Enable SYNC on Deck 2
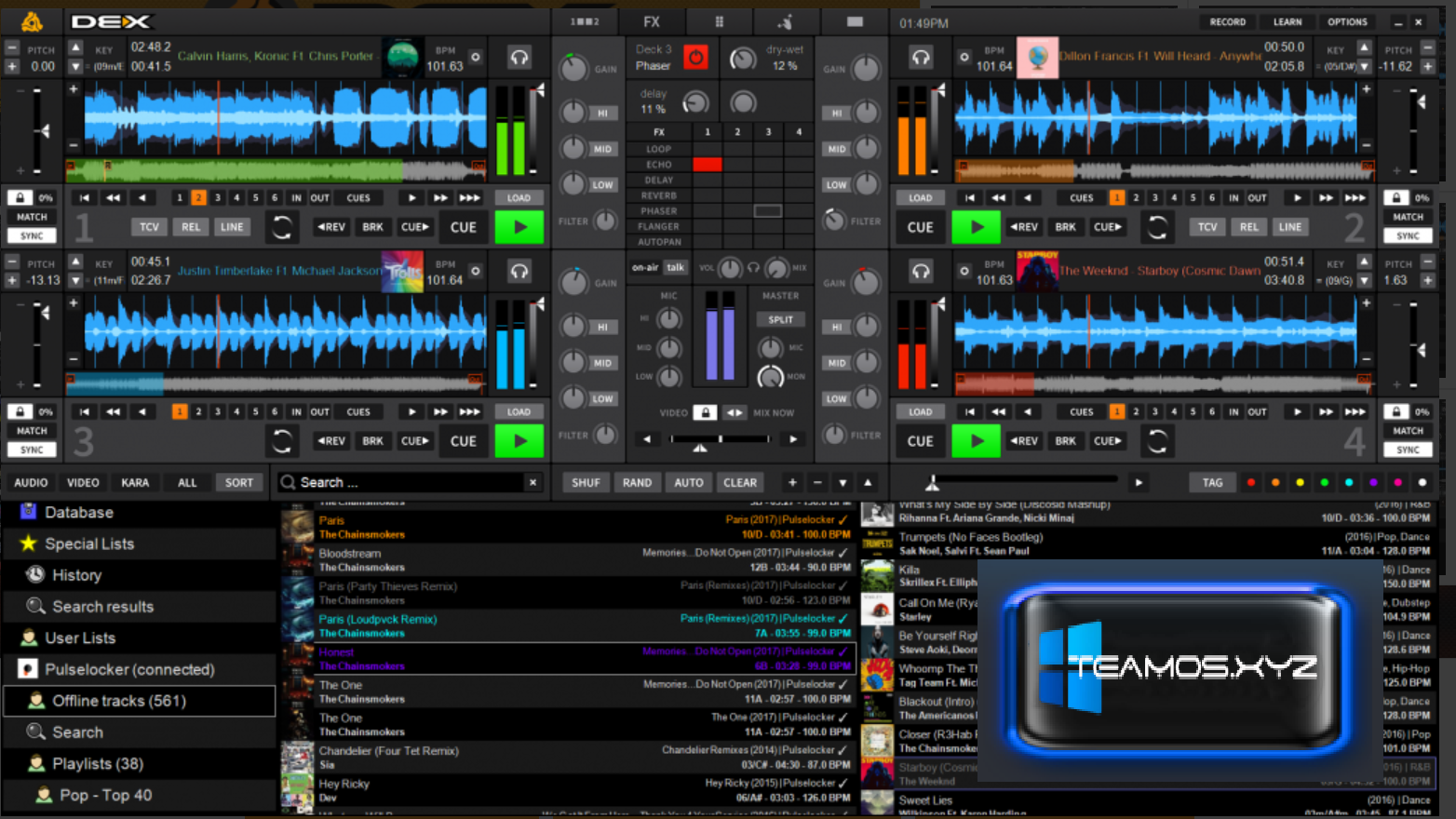Screen dimensions: 1456x819 point(1408,236)
